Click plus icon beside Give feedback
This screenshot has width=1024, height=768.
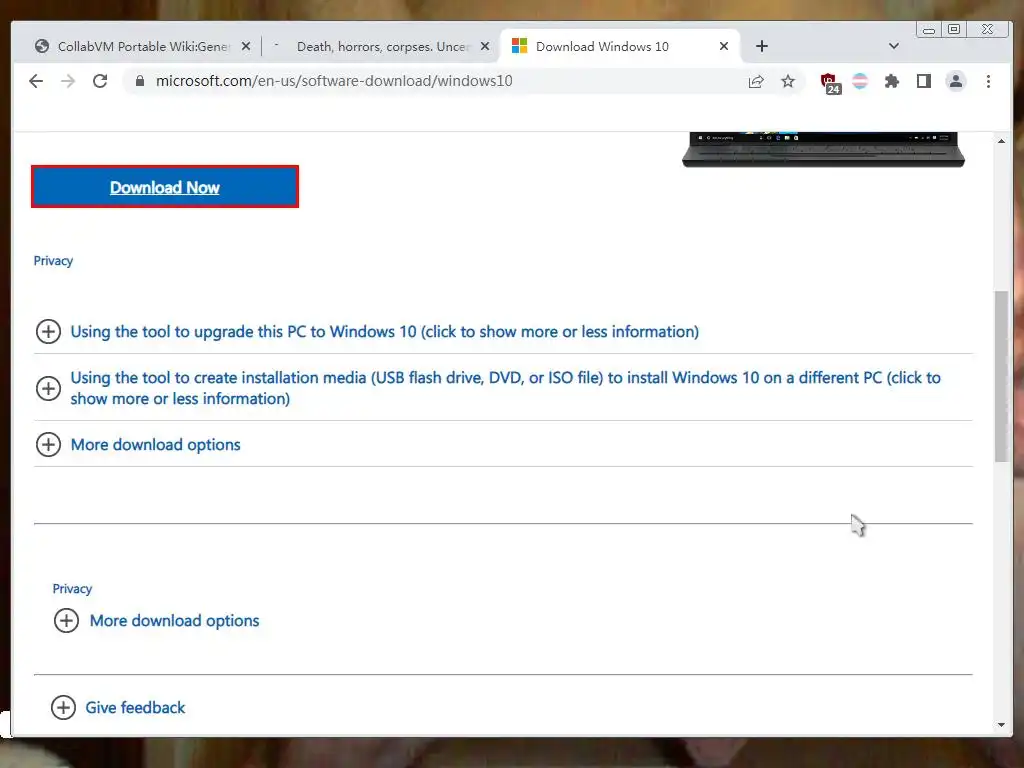pos(63,707)
